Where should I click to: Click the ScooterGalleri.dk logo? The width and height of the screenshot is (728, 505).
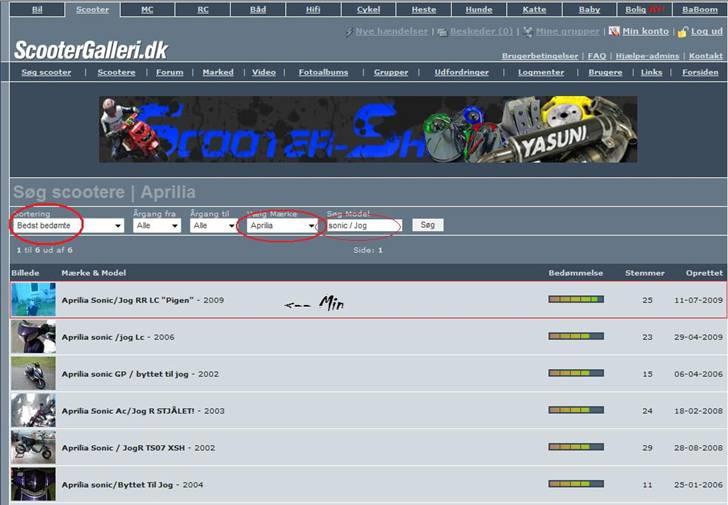pos(91,50)
